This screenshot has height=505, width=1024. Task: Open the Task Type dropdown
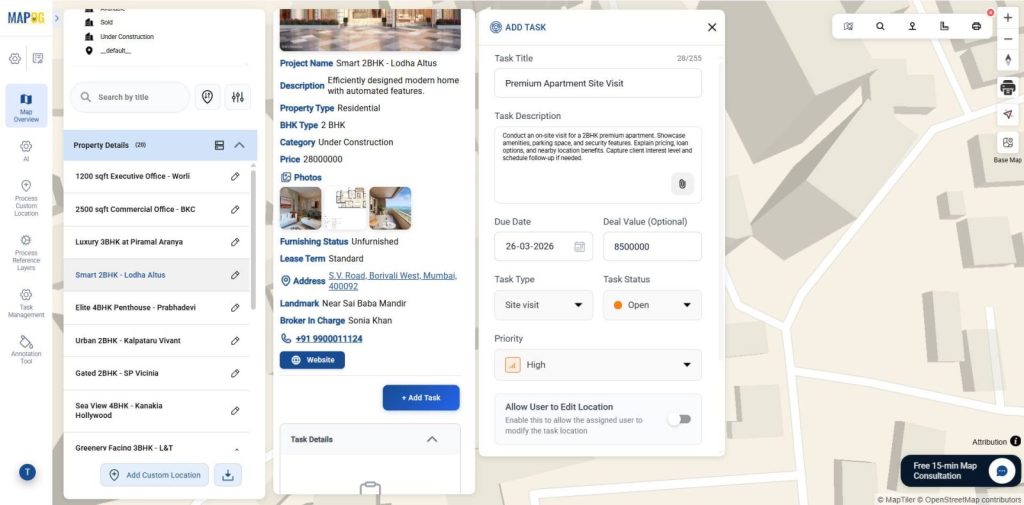(x=543, y=305)
